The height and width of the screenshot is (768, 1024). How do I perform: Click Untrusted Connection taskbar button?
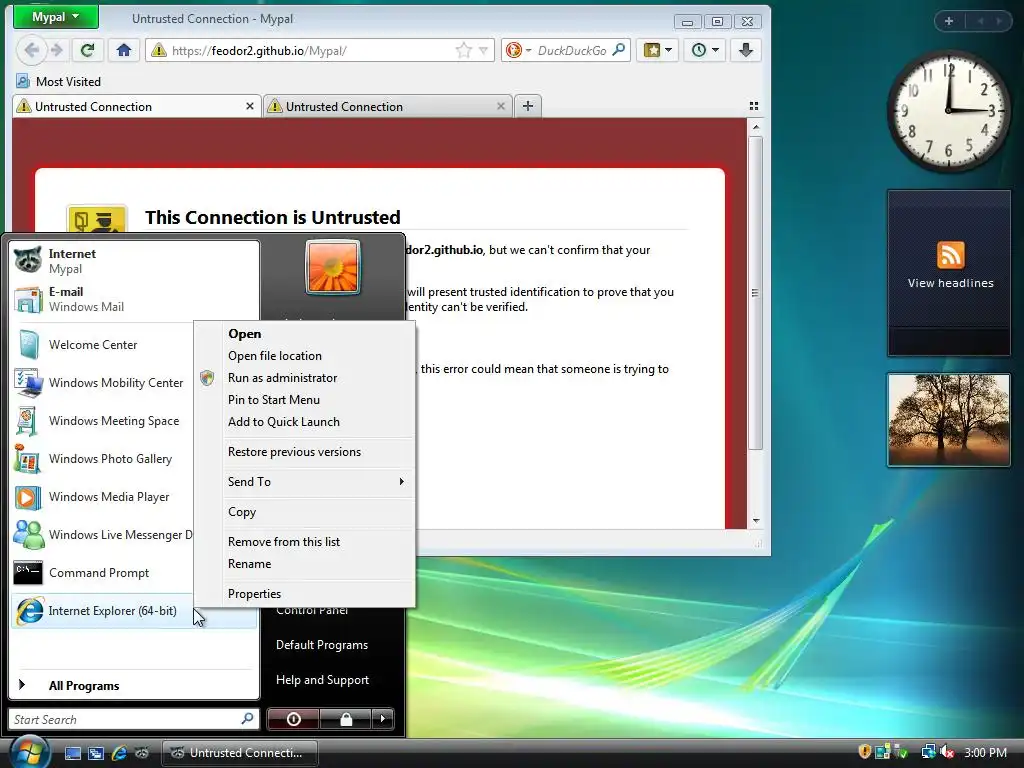240,753
